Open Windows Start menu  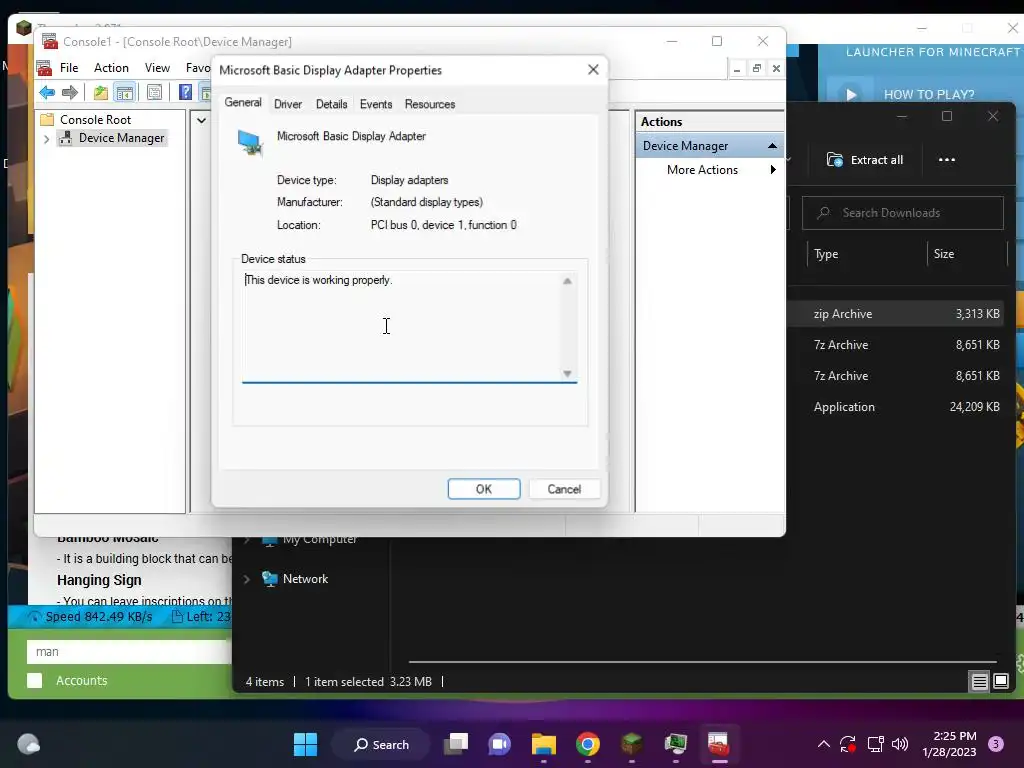[x=305, y=744]
